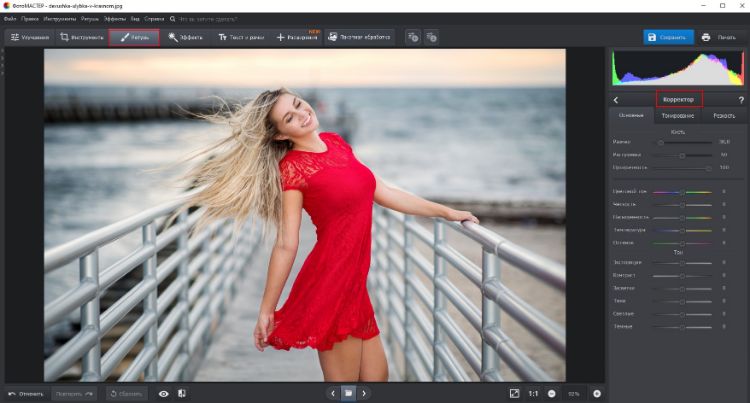Click the Печать (Print) button

pyautogui.click(x=720, y=37)
